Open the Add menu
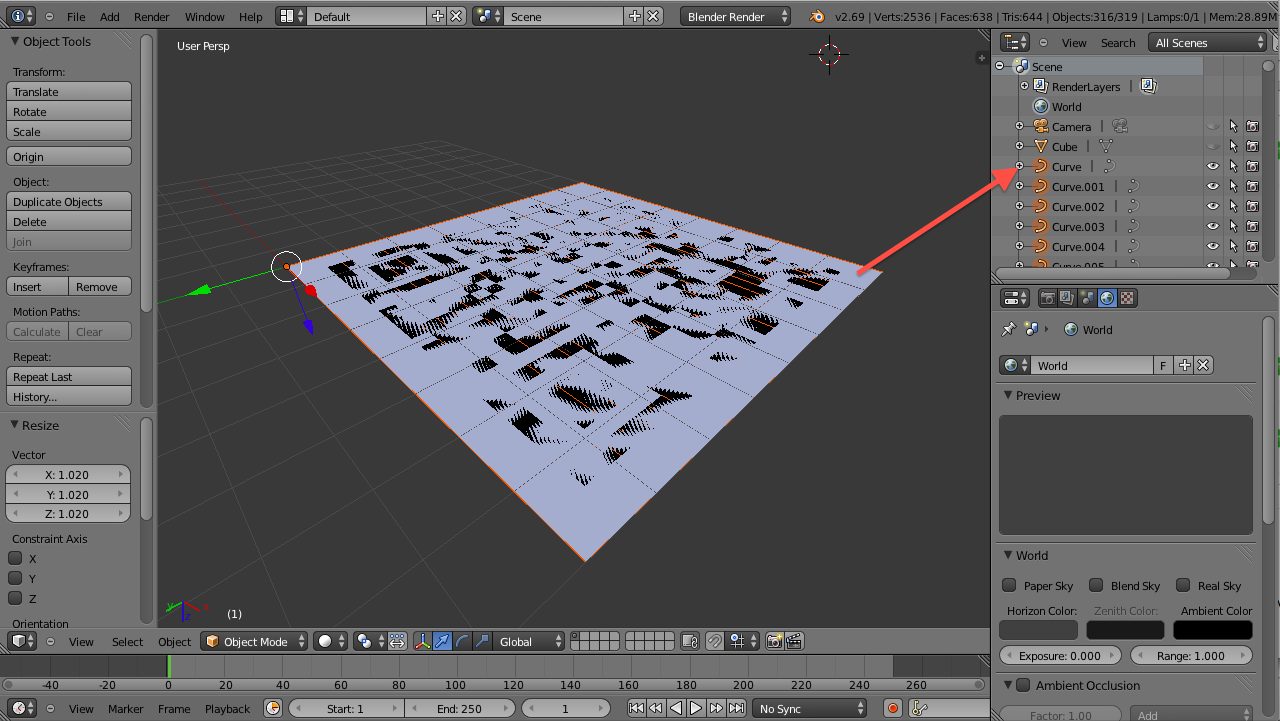 [x=109, y=15]
